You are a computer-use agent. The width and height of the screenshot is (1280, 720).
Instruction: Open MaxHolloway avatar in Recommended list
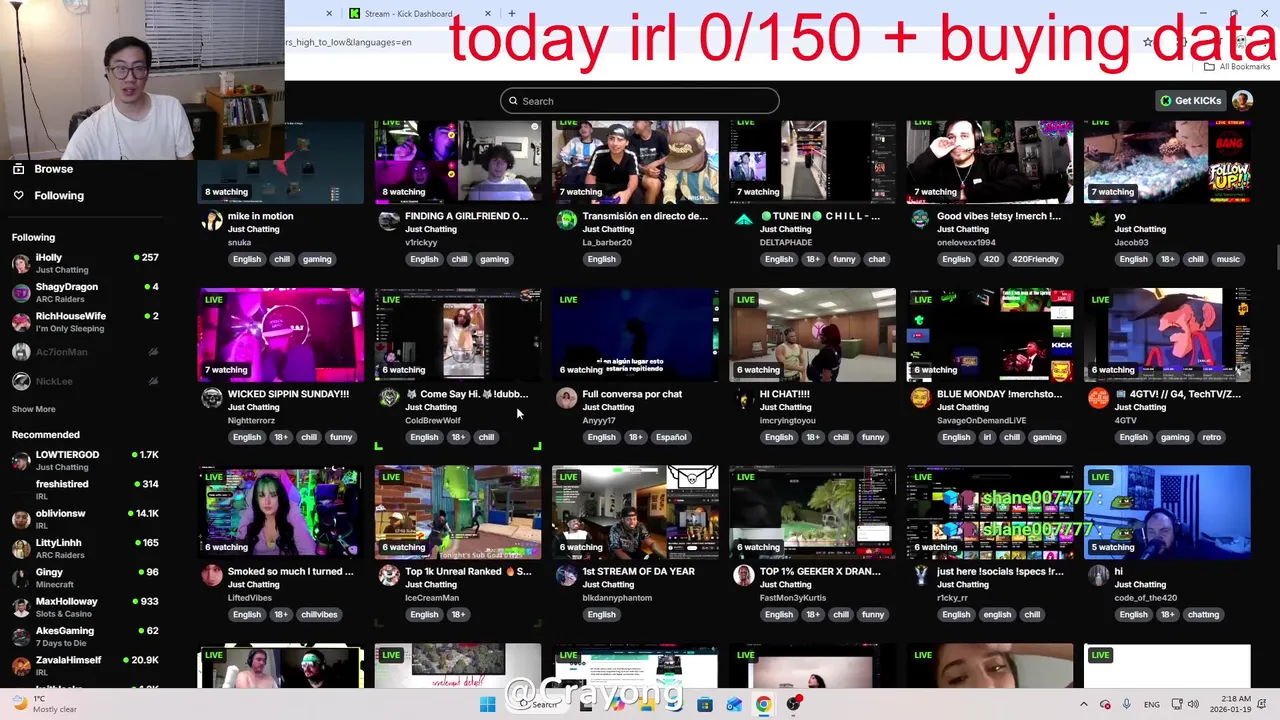coord(21,607)
